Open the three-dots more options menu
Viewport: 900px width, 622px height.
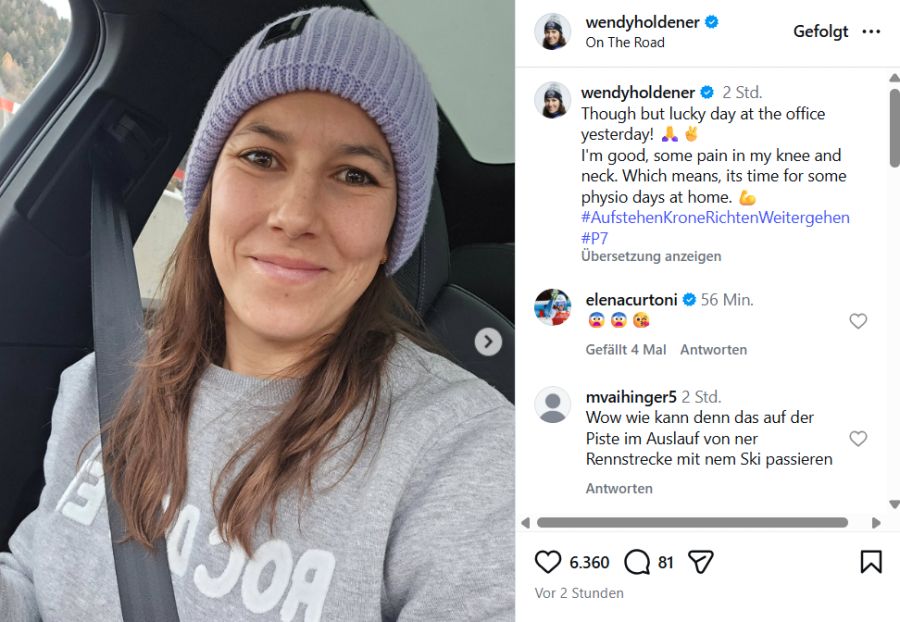click(871, 32)
